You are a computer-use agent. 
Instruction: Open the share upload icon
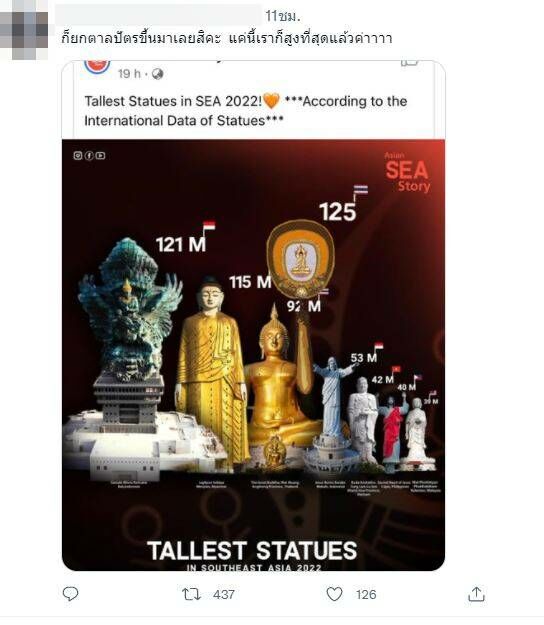(476, 594)
